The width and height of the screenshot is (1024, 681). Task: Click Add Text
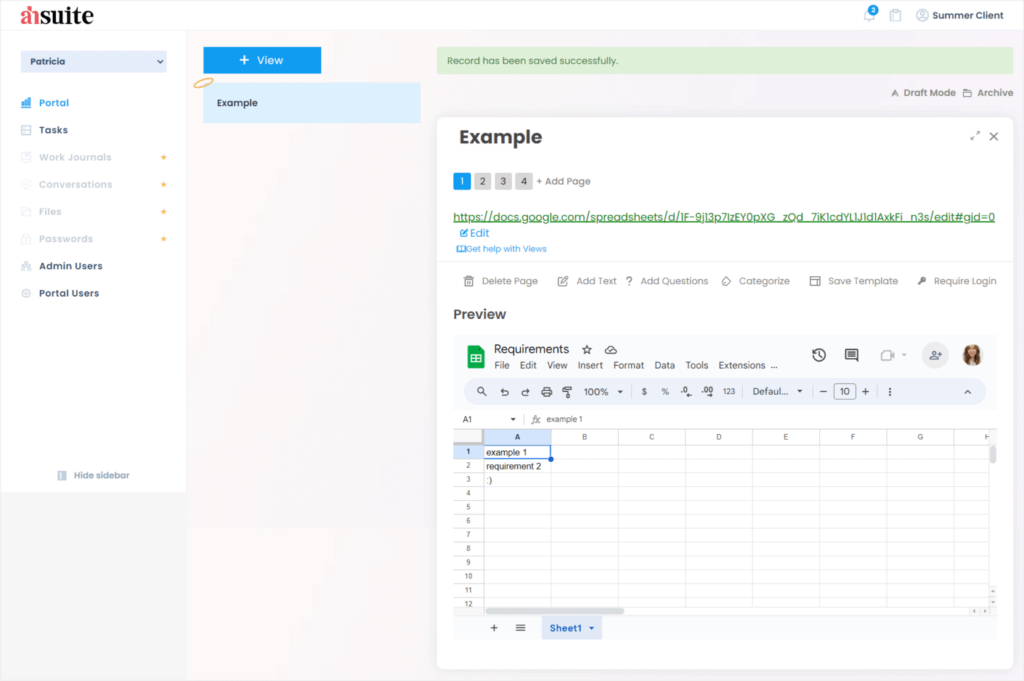pos(586,281)
